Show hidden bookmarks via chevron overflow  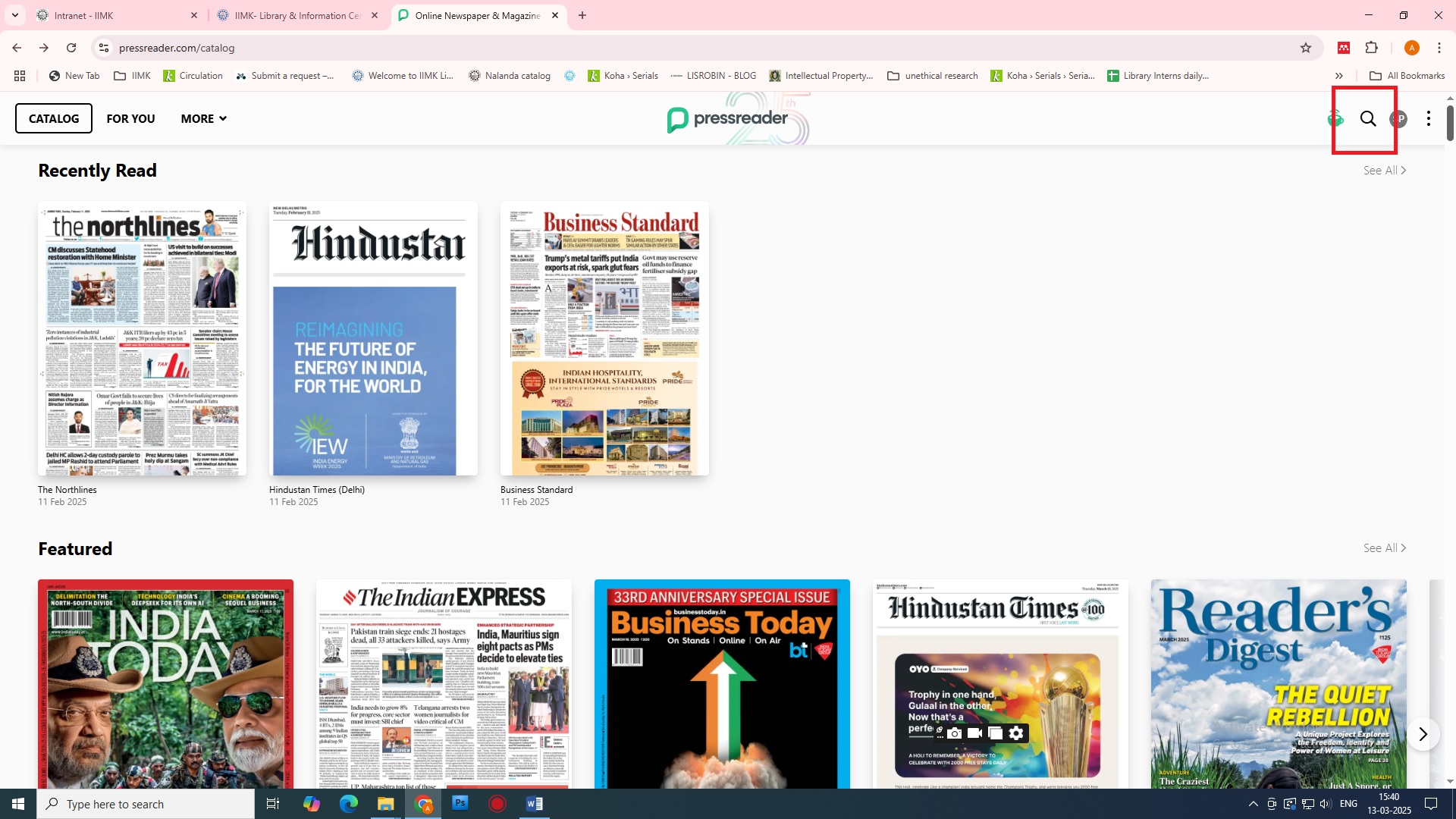[x=1339, y=76]
